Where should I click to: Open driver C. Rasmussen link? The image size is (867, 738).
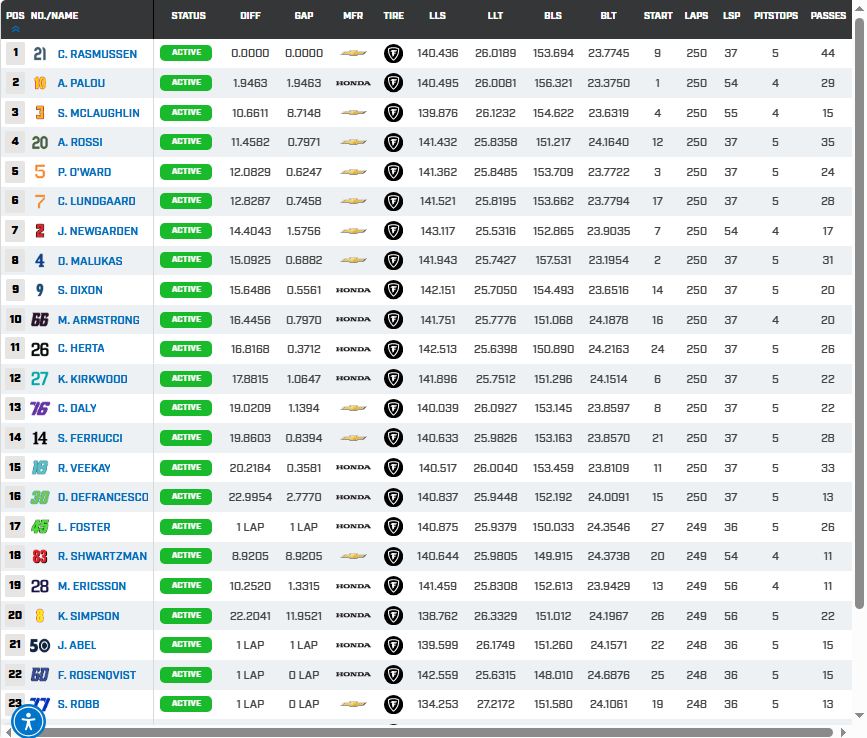(x=97, y=54)
